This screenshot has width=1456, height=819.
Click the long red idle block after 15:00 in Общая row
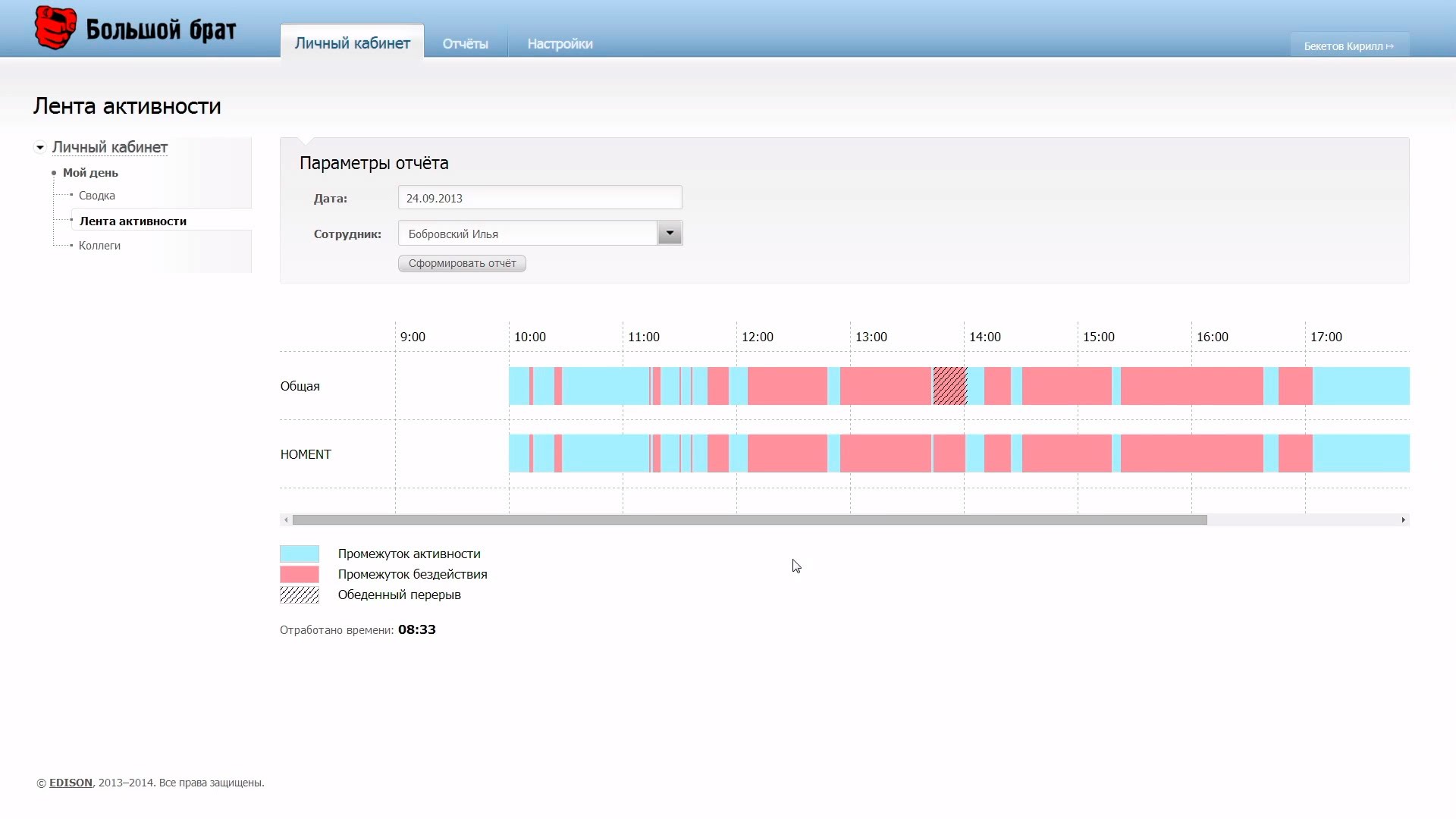pyautogui.click(x=1192, y=386)
